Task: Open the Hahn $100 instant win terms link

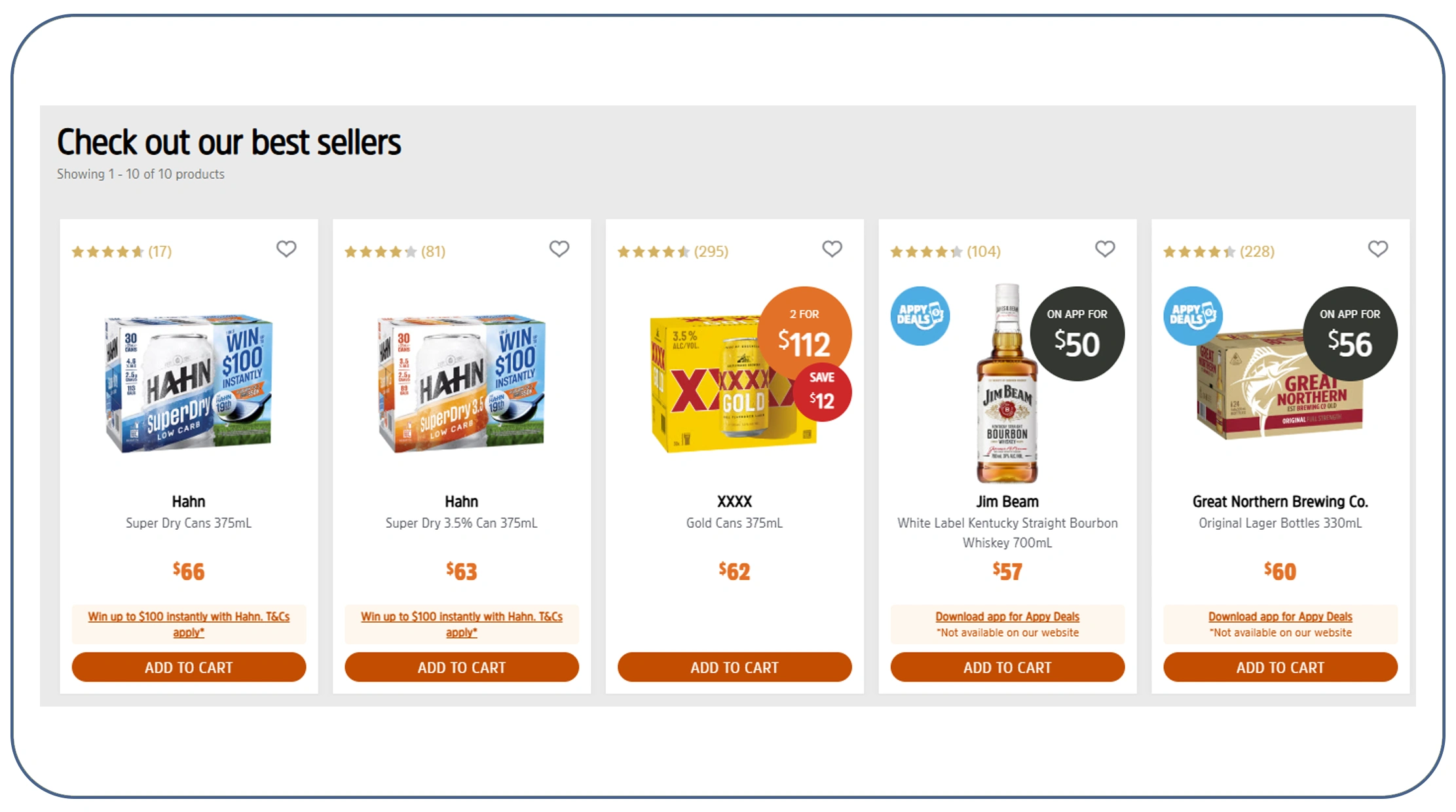Action: [x=189, y=623]
